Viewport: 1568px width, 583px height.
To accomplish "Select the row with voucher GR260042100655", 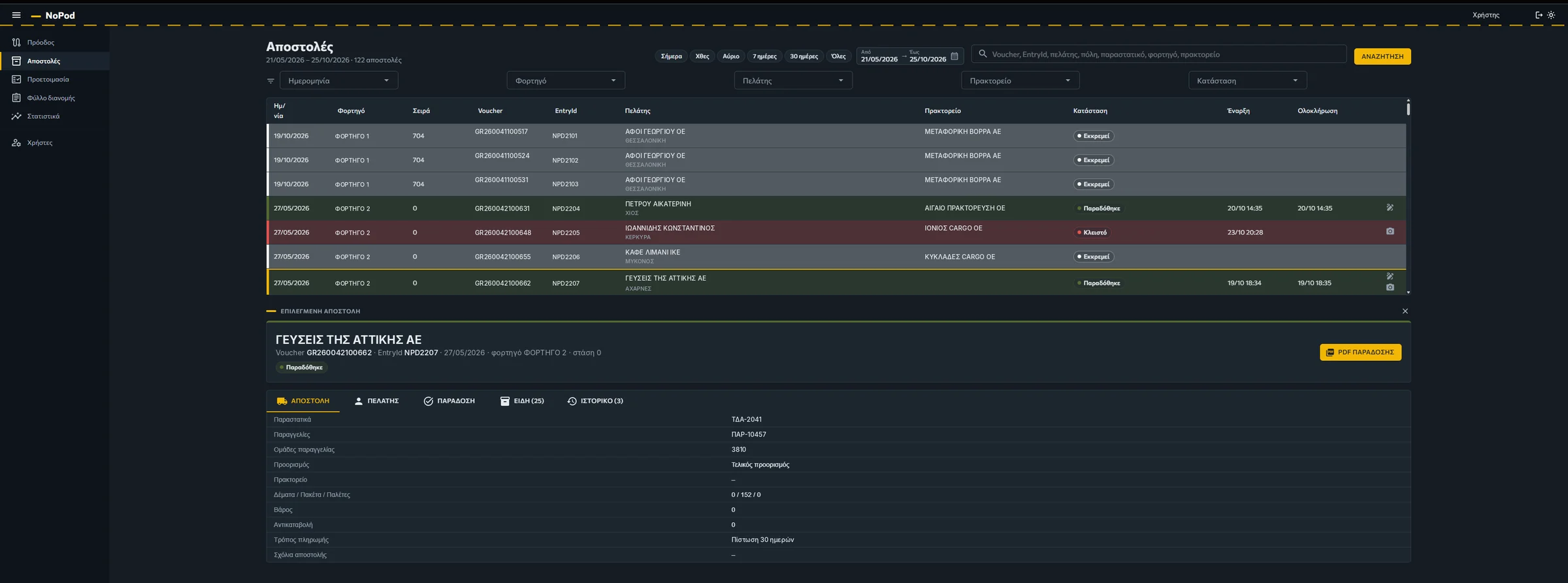I will tap(836, 257).
